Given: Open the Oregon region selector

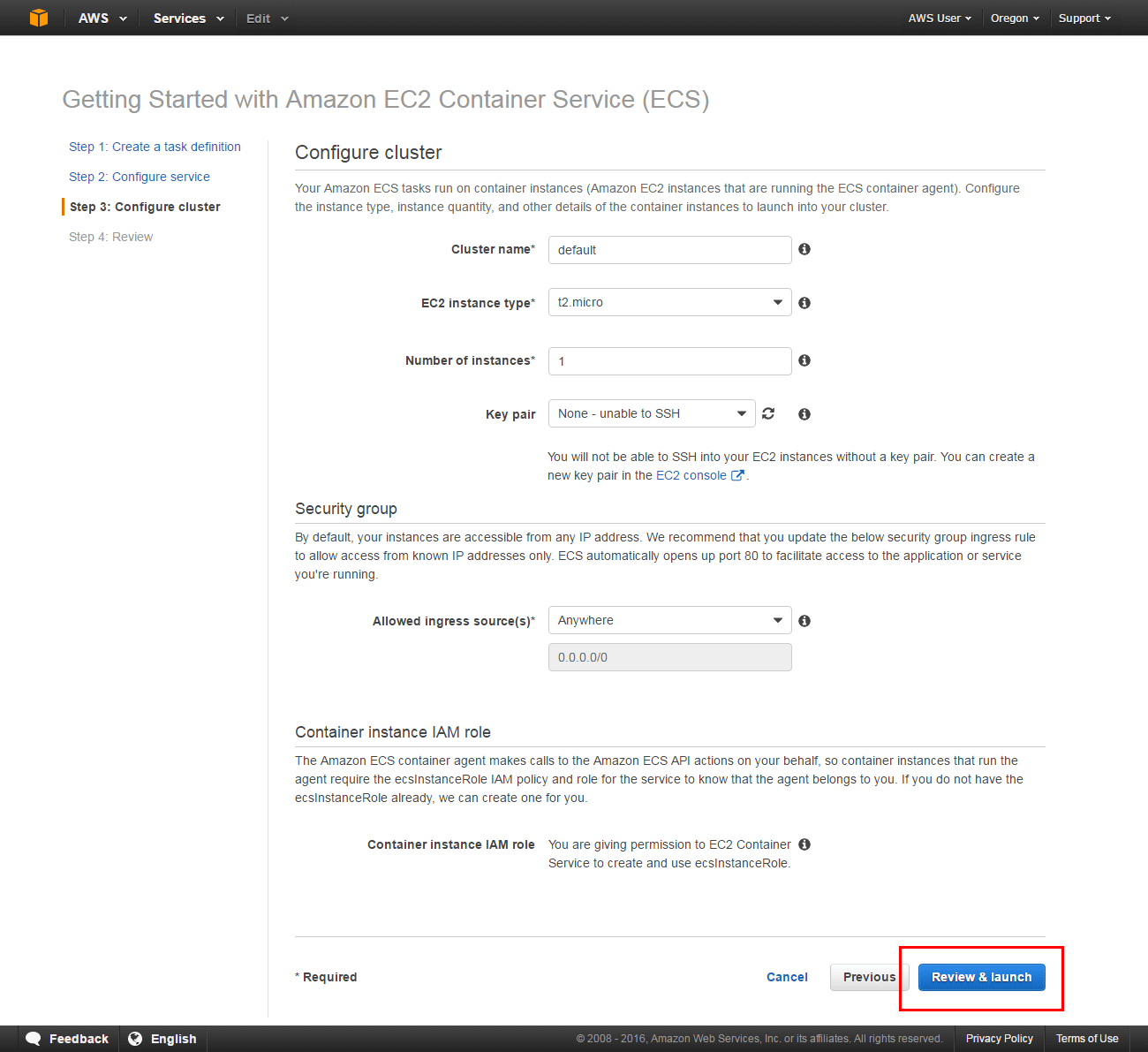Looking at the screenshot, I should tap(1014, 18).
